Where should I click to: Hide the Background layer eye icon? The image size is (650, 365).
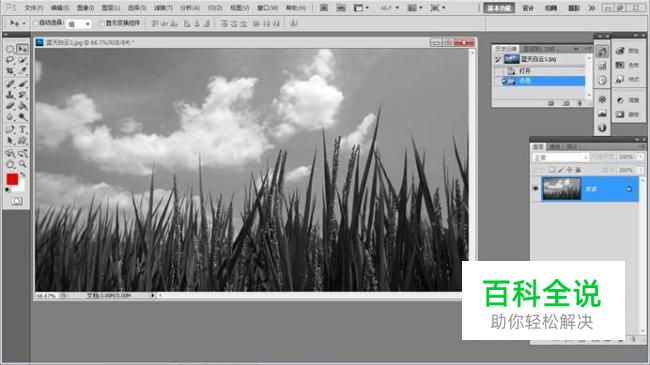tap(536, 189)
